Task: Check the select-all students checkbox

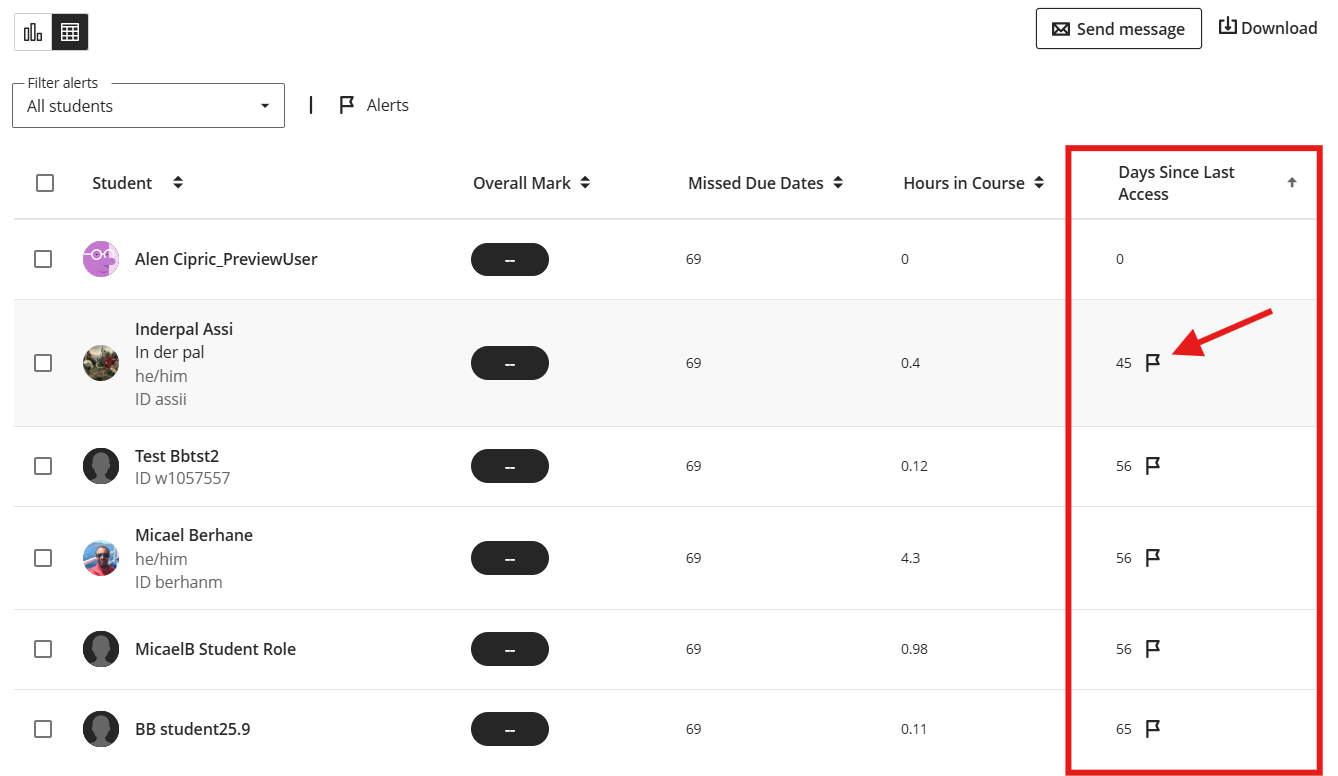Action: click(x=44, y=182)
